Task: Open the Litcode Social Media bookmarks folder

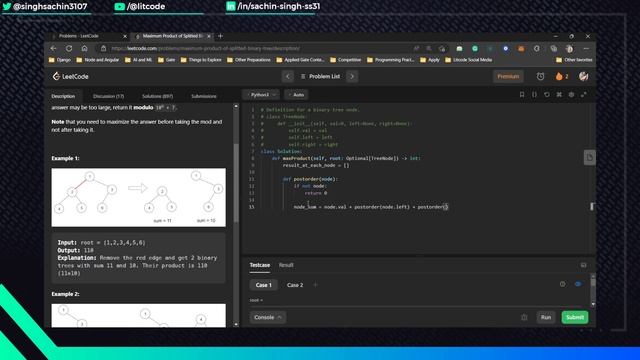Action: [469, 60]
